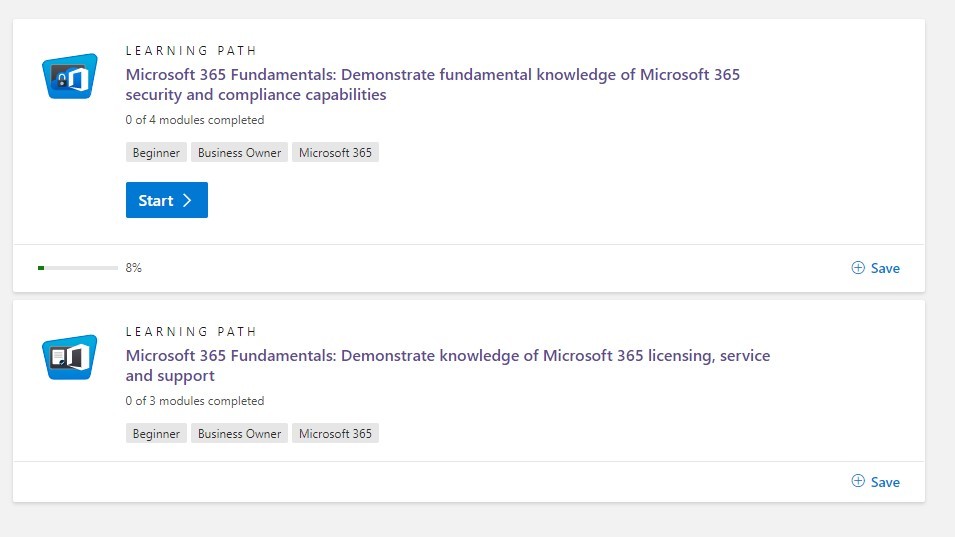Click the LEARNING PATH label above the security path

[191, 51]
